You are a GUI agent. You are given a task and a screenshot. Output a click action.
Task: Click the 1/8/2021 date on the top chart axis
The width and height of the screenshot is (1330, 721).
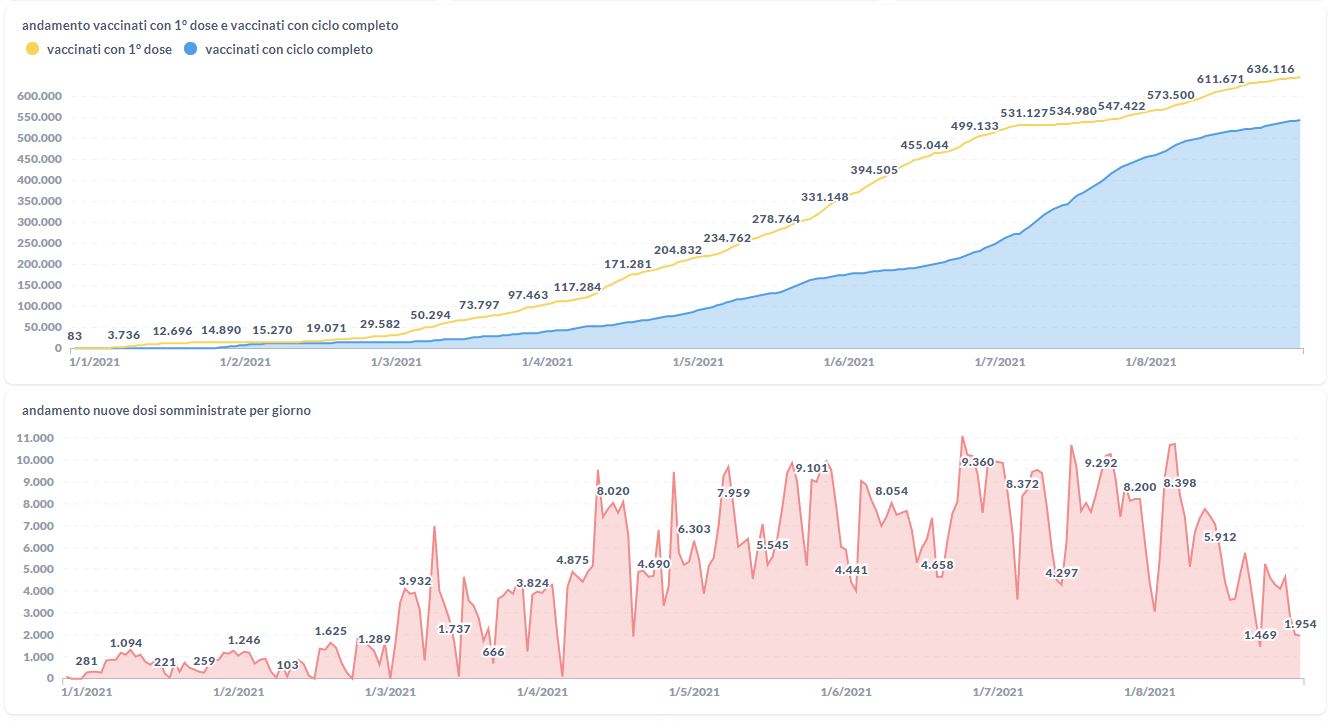point(1151,362)
